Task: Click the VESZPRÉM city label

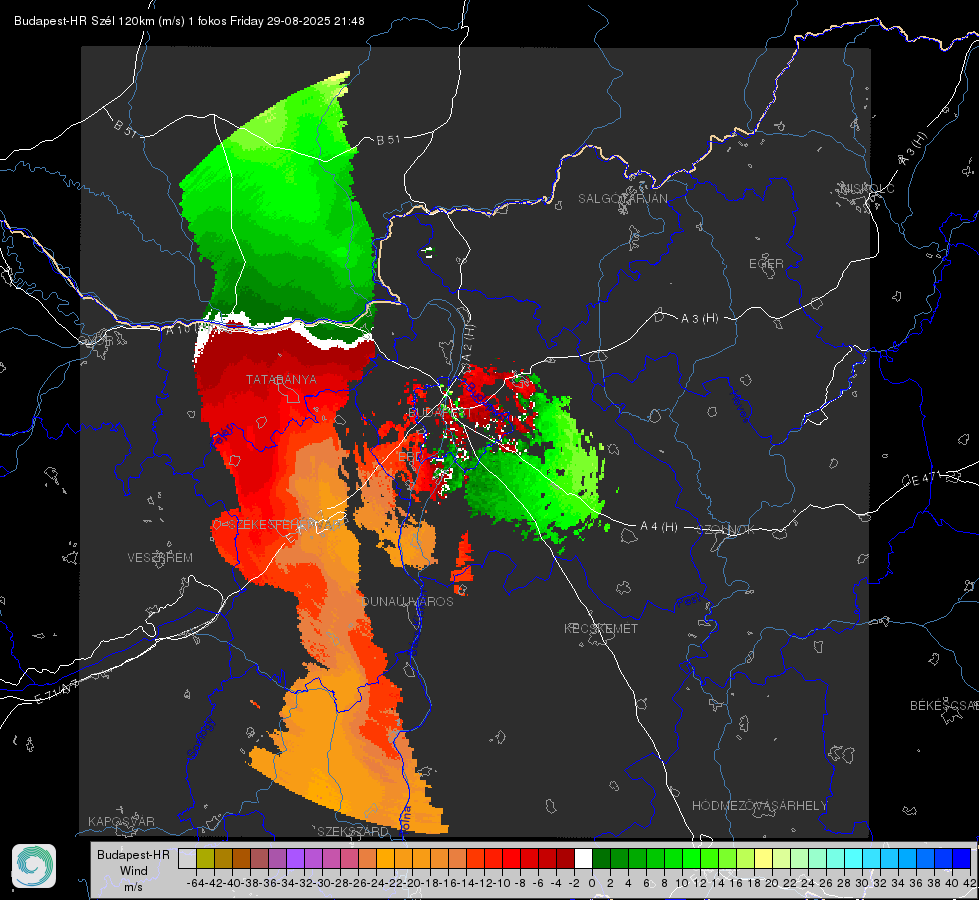Action: (160, 557)
